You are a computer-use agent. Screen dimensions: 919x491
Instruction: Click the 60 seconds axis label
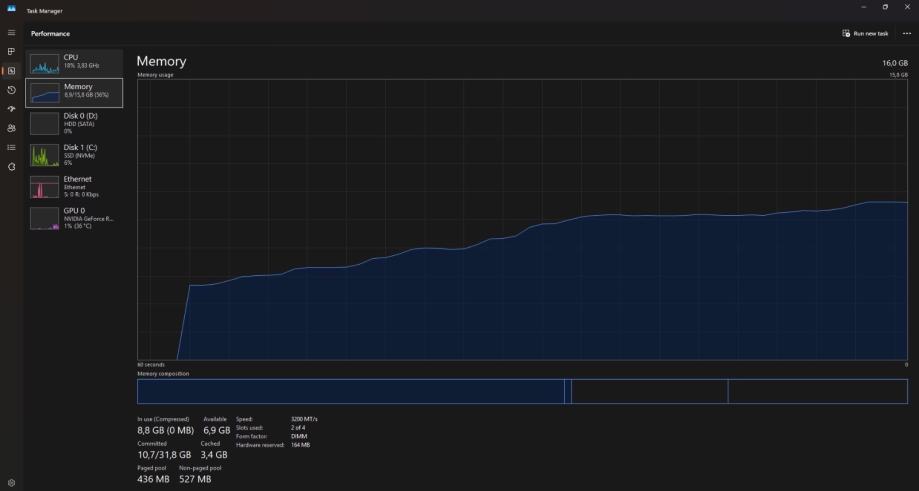[151, 364]
